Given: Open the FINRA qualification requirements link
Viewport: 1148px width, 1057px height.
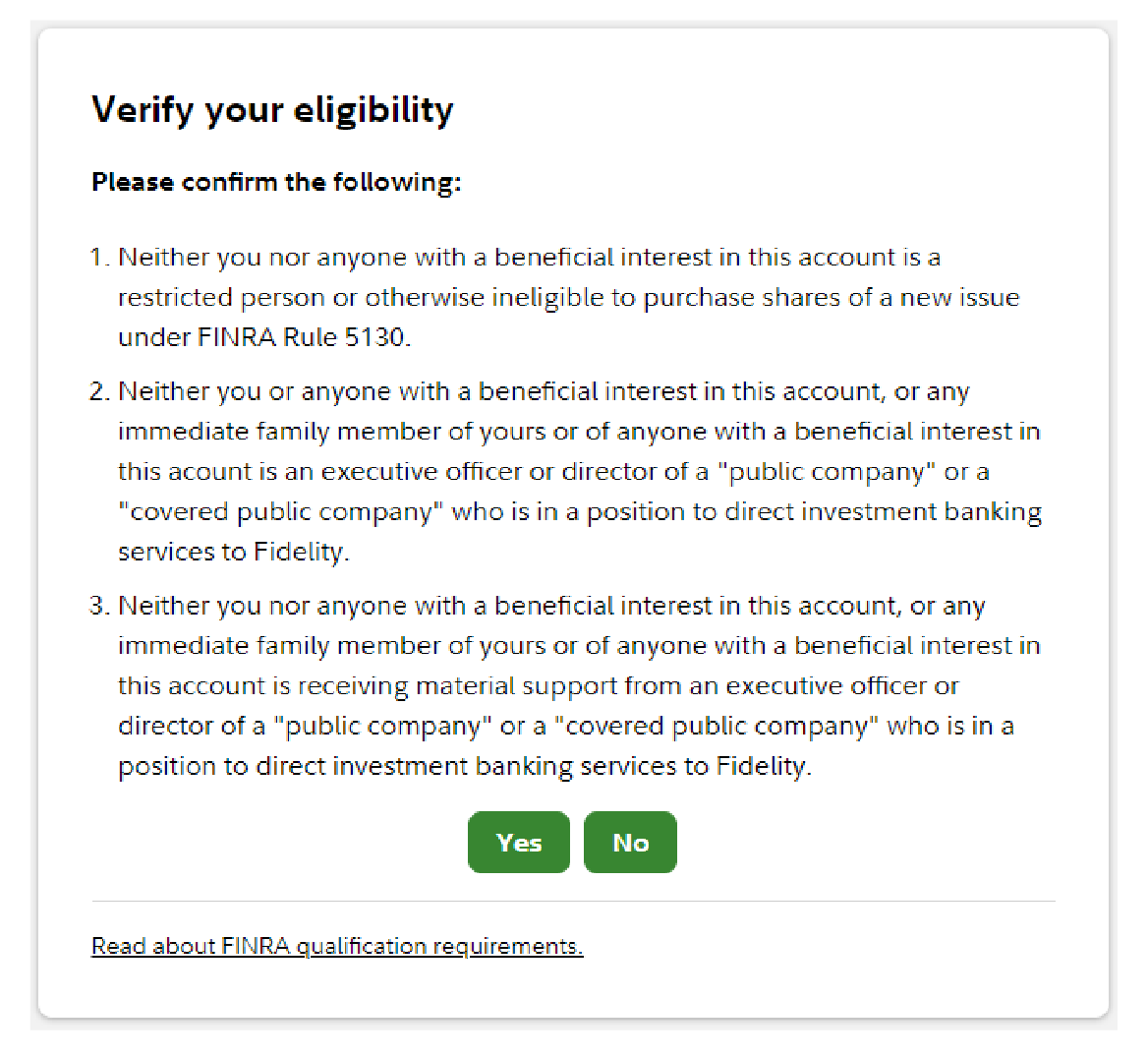Looking at the screenshot, I should (x=336, y=946).
